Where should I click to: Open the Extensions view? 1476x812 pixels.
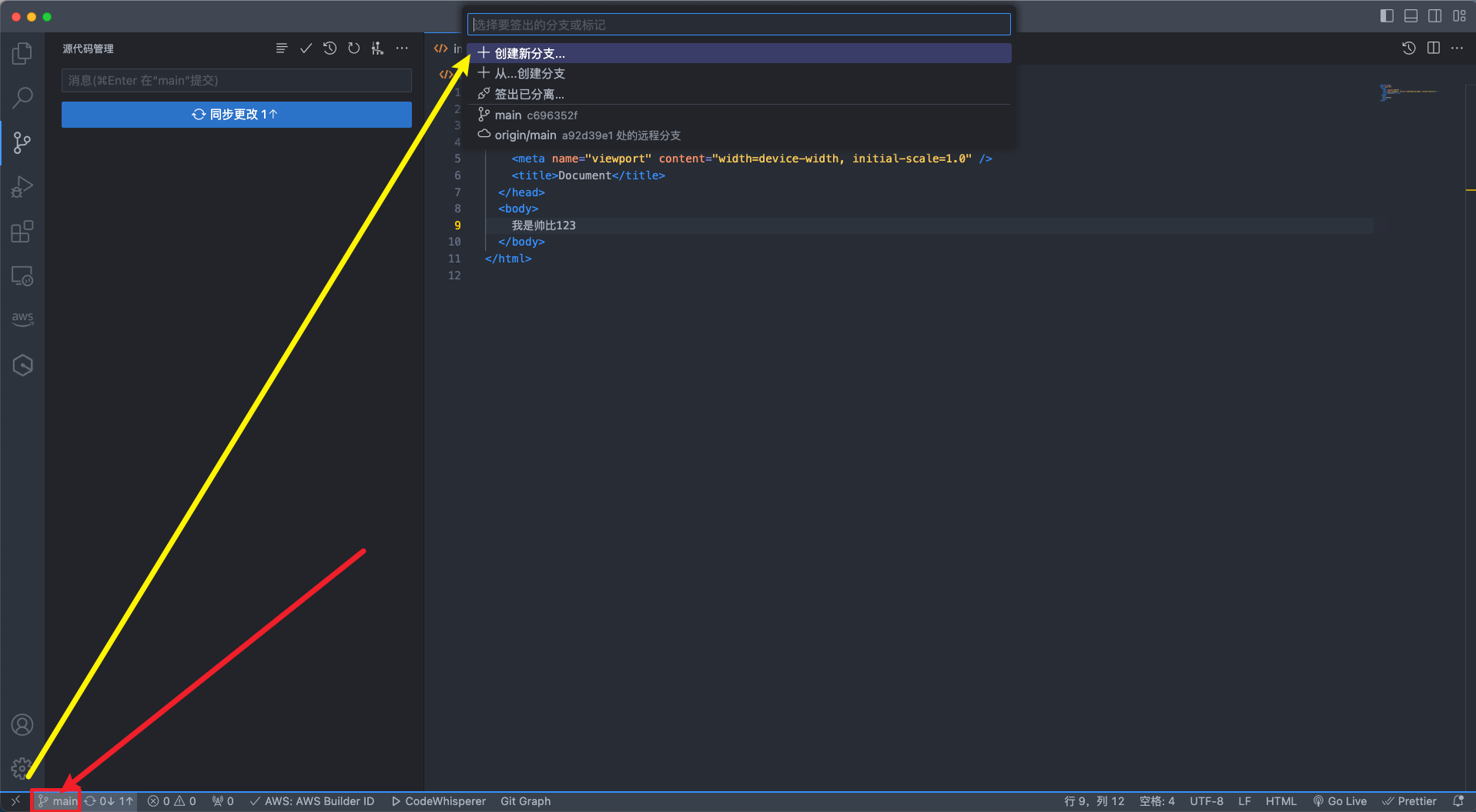pyautogui.click(x=22, y=232)
